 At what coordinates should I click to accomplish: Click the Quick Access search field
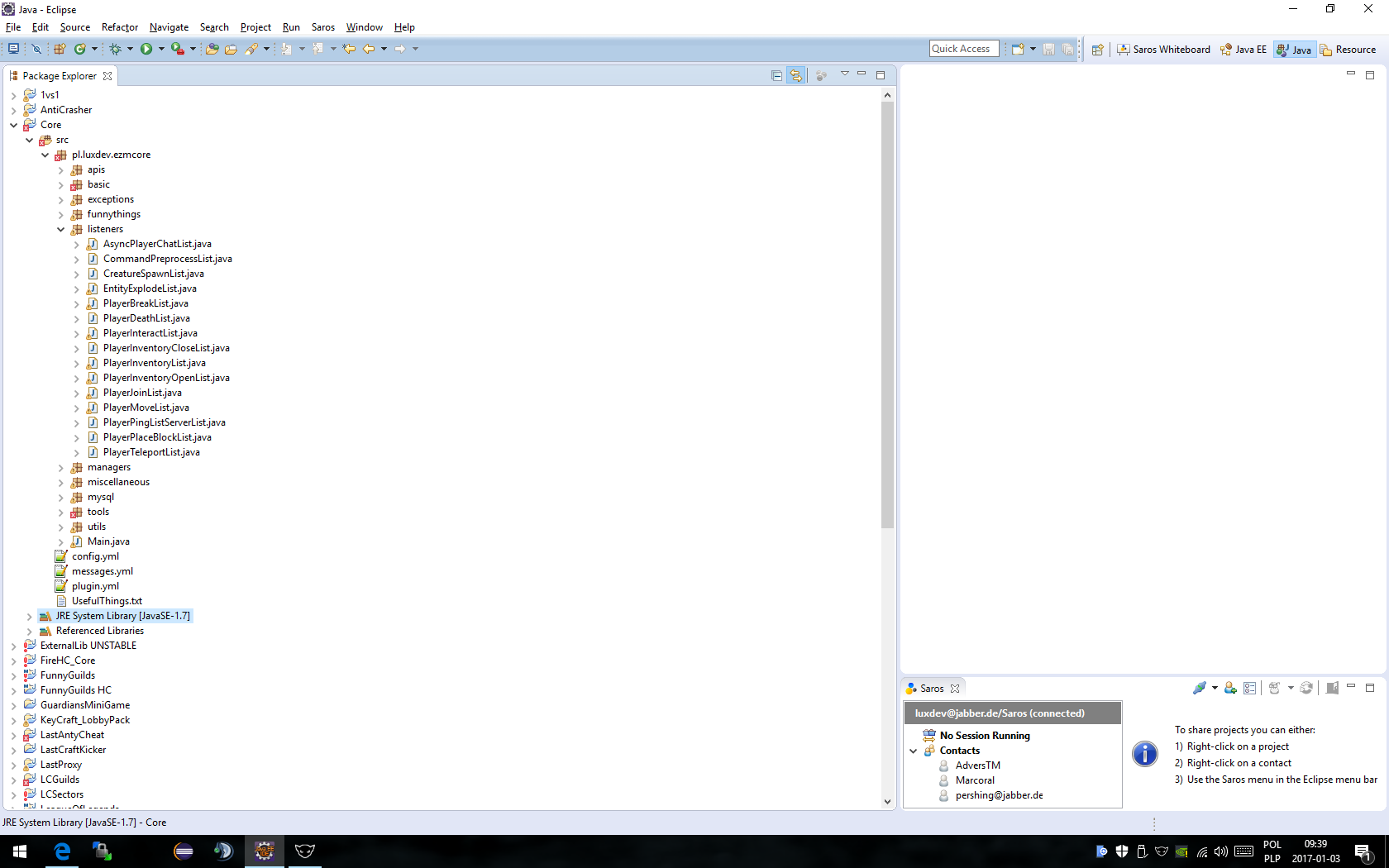963,49
